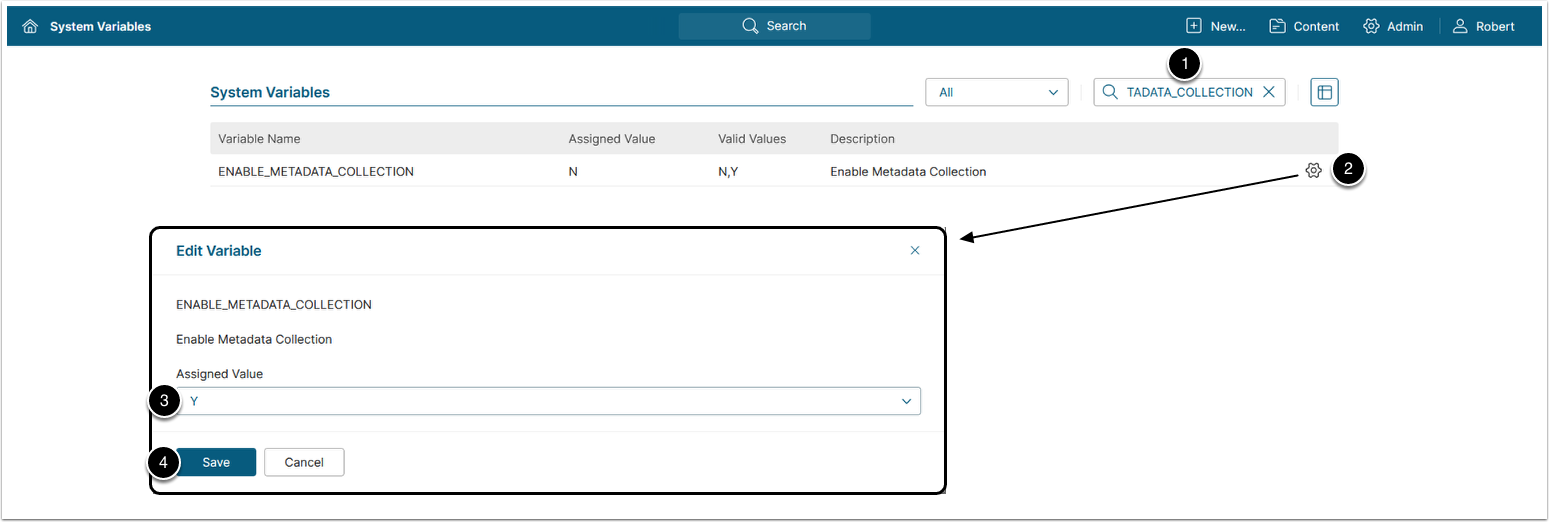The height and width of the screenshot is (522, 1549).
Task: Cancel the Edit Variable dialog
Action: pyautogui.click(x=304, y=462)
